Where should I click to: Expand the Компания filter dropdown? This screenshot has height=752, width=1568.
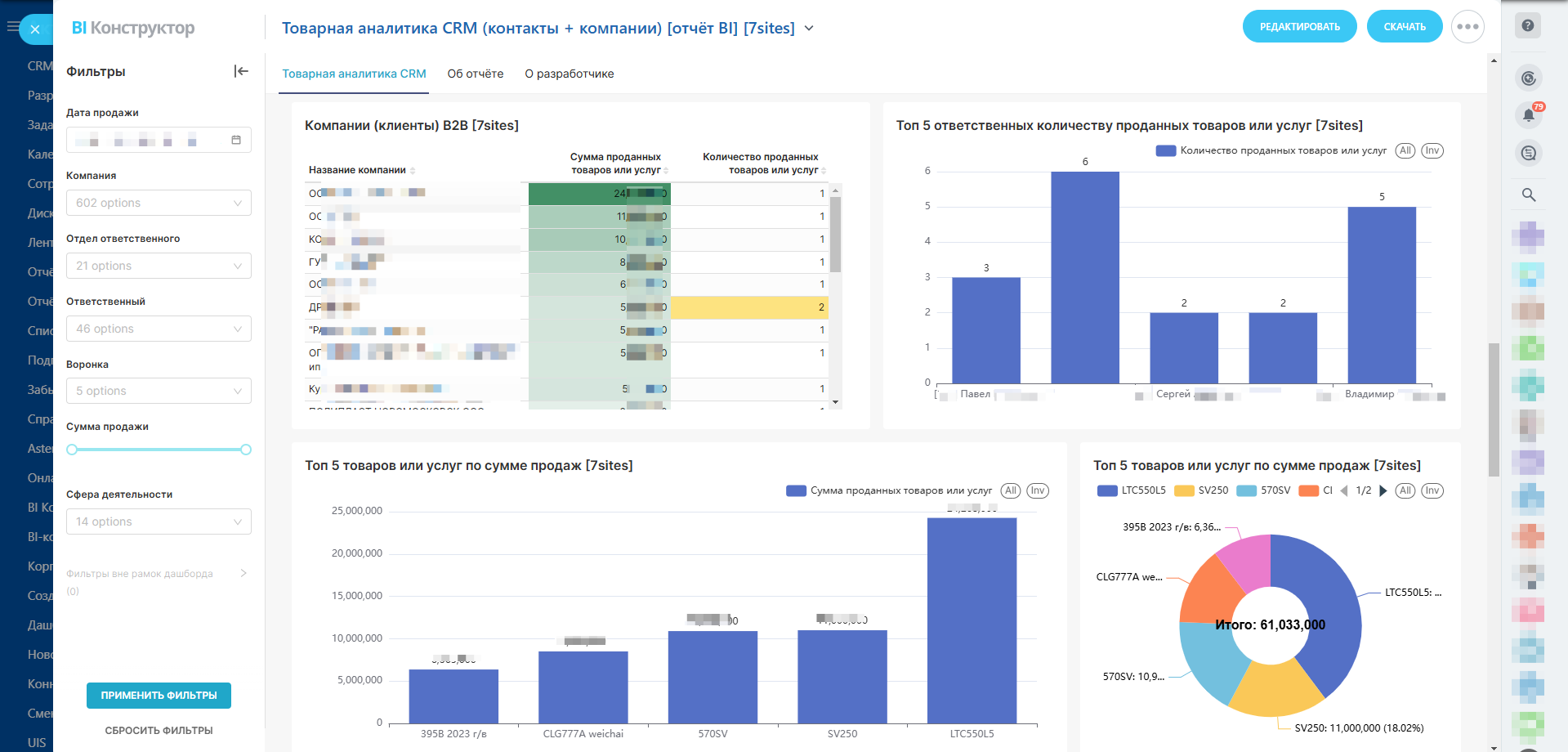(x=159, y=203)
